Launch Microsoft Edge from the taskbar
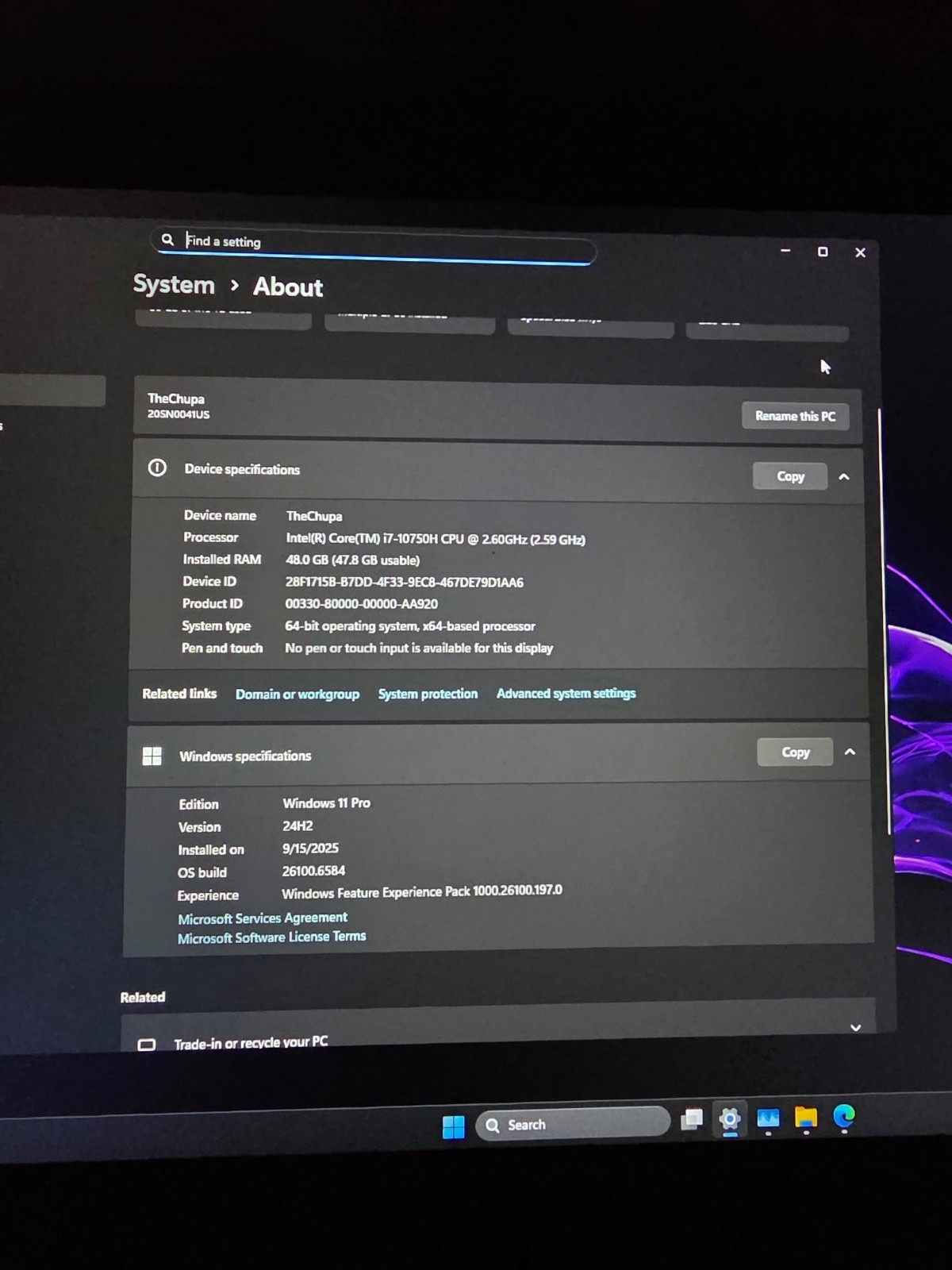 click(x=844, y=1116)
